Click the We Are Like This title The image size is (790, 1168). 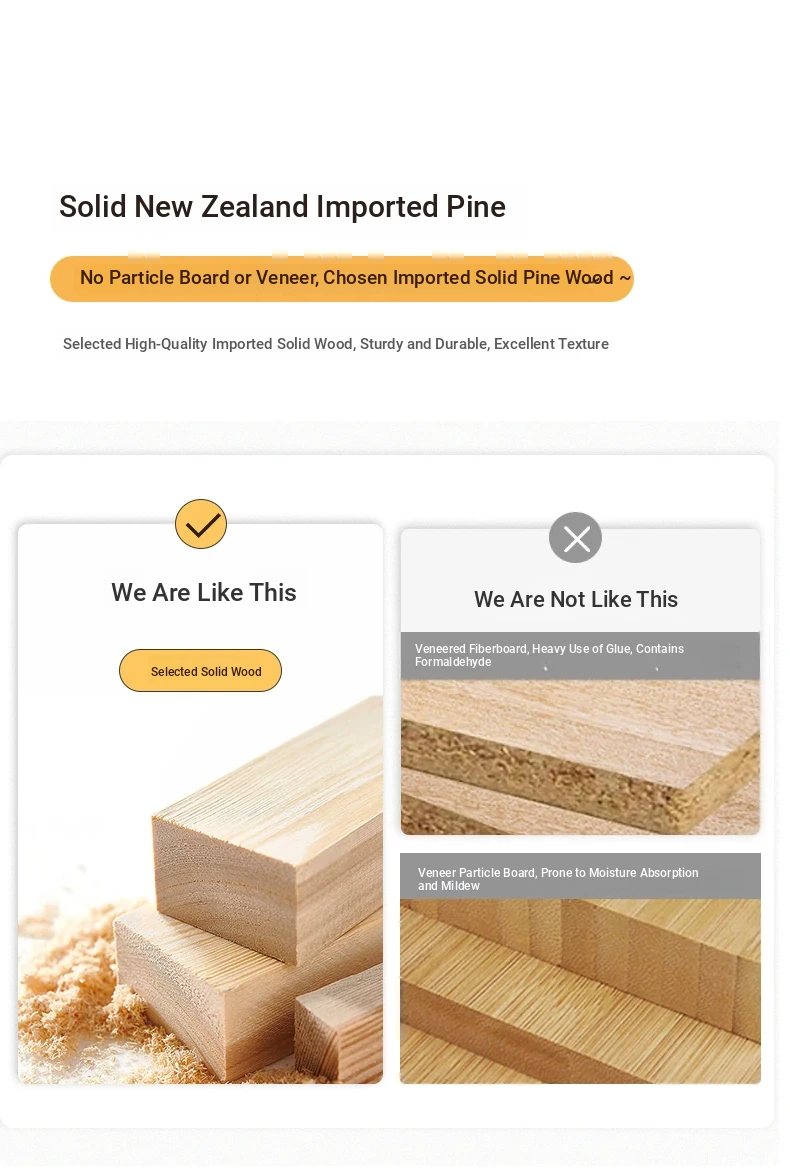(204, 592)
